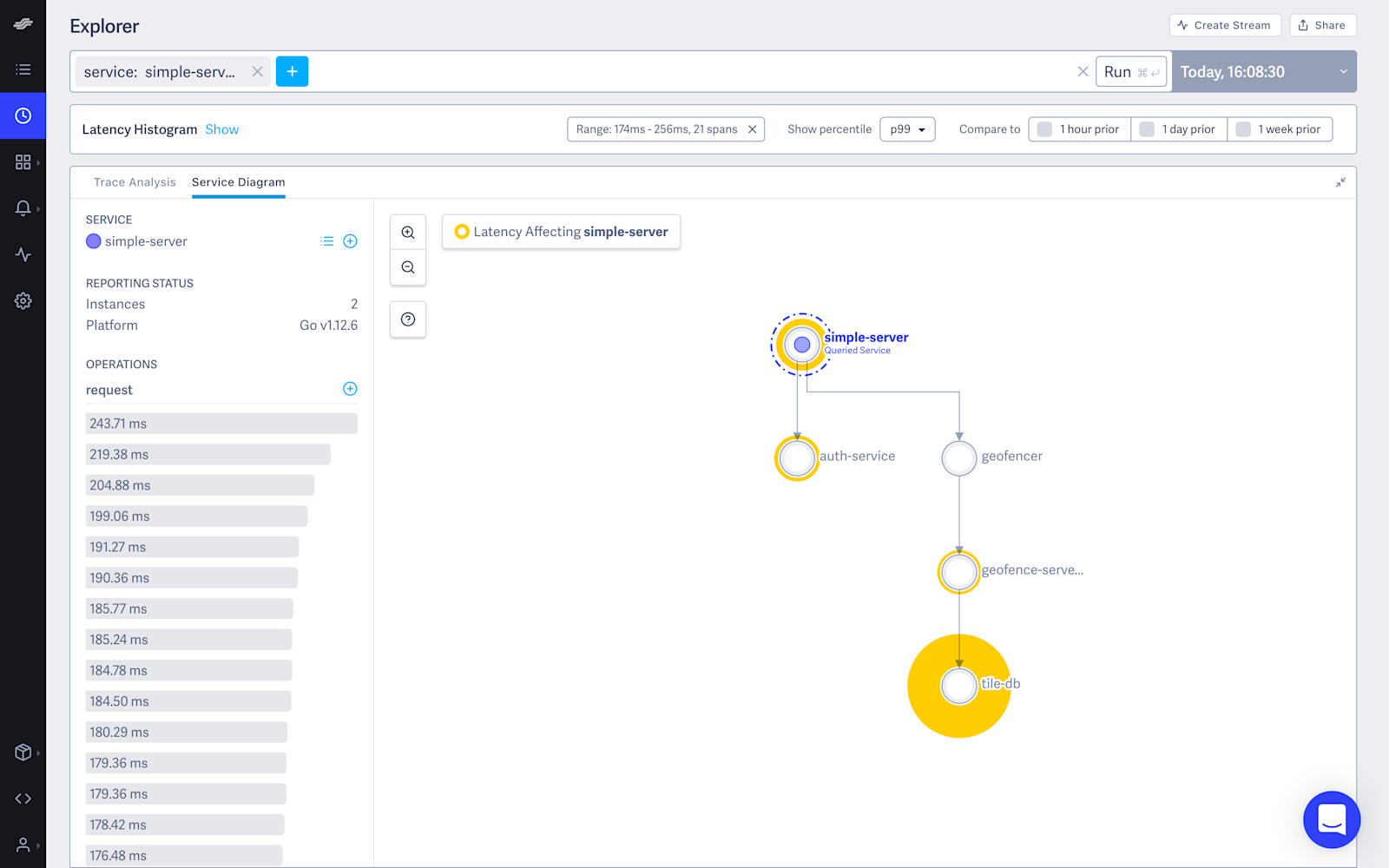Click the Share button

click(1322, 25)
